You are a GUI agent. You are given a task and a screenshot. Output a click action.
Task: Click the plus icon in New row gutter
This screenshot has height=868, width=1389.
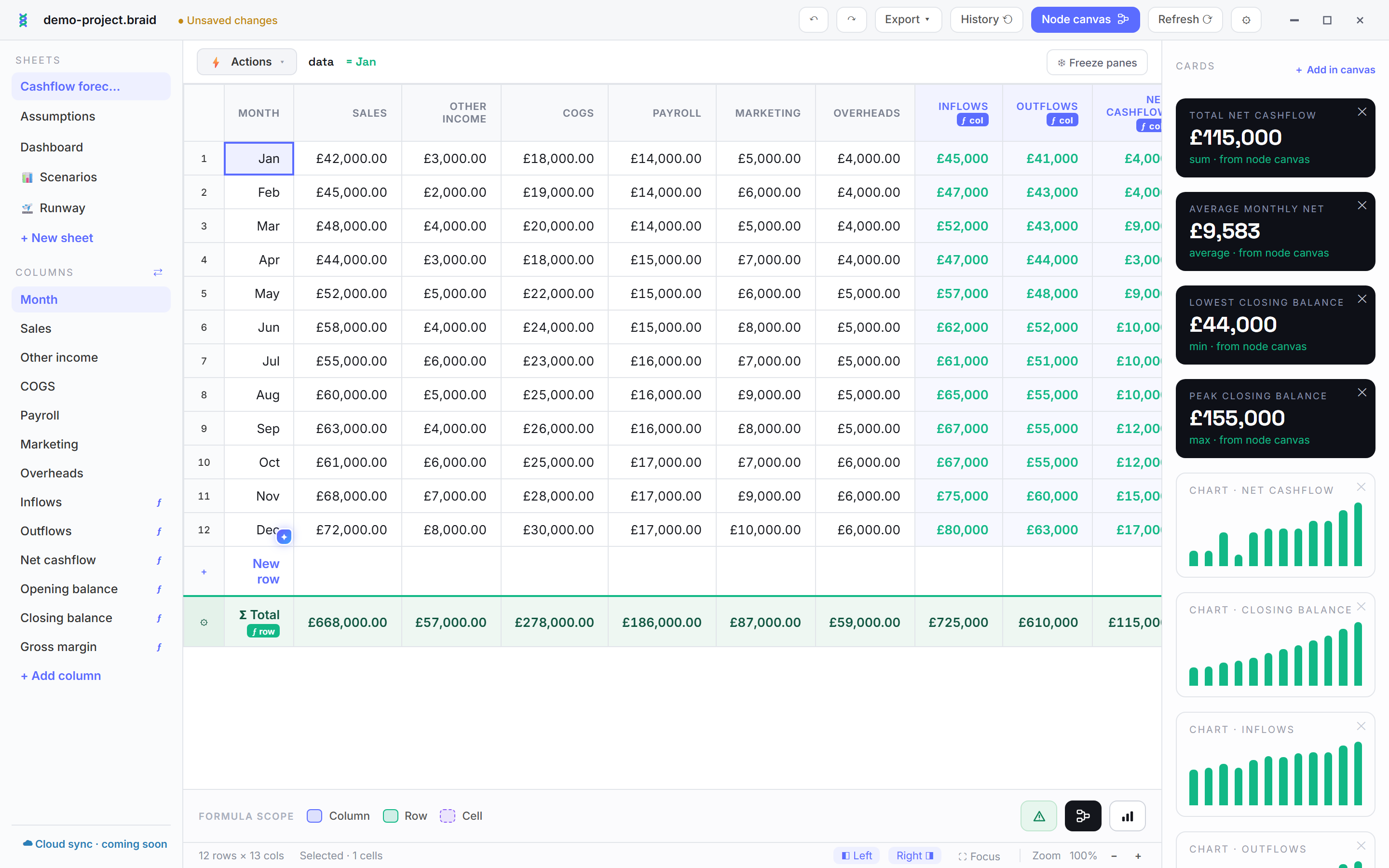click(204, 572)
